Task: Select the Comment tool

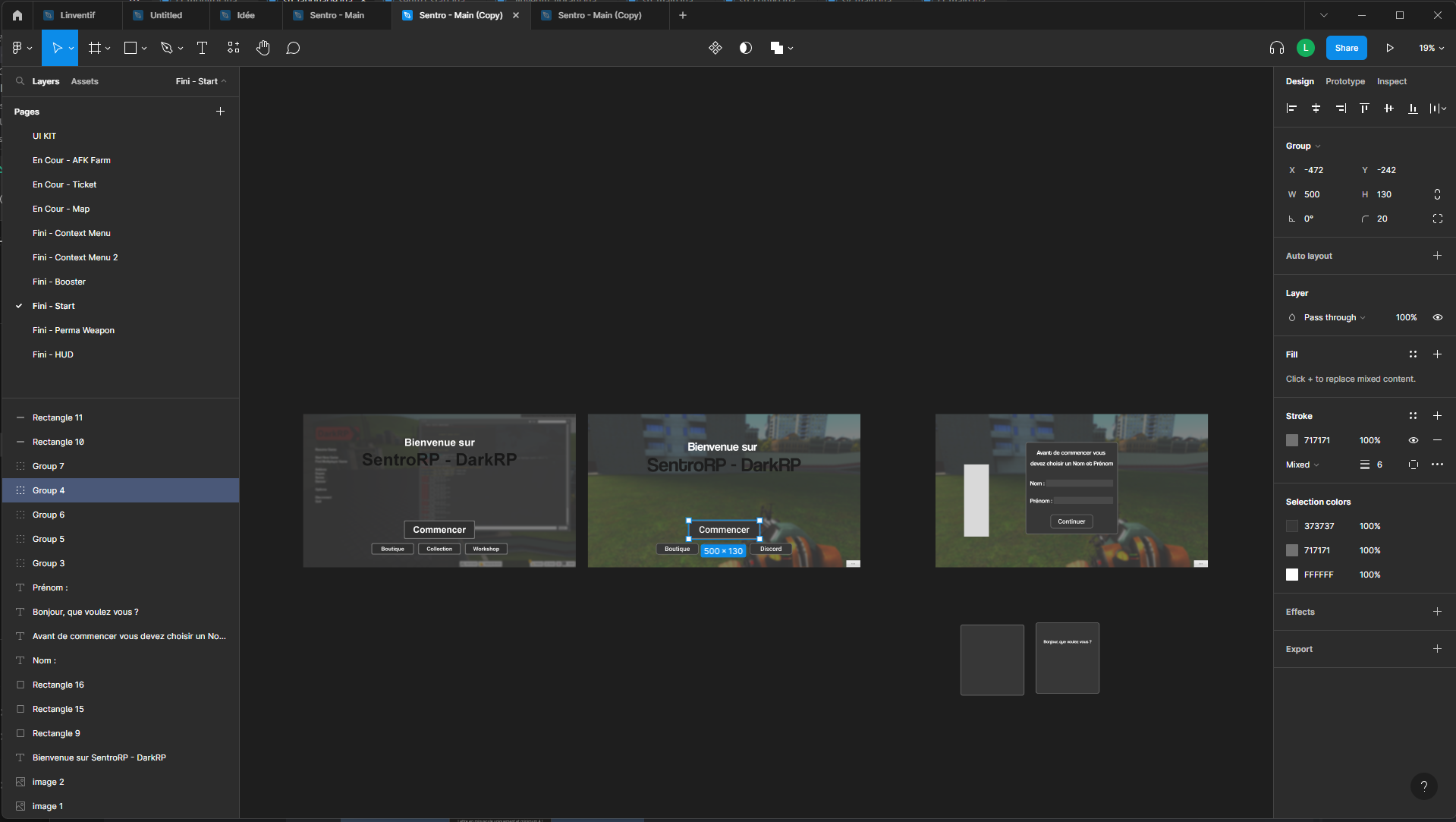Action: click(x=293, y=48)
